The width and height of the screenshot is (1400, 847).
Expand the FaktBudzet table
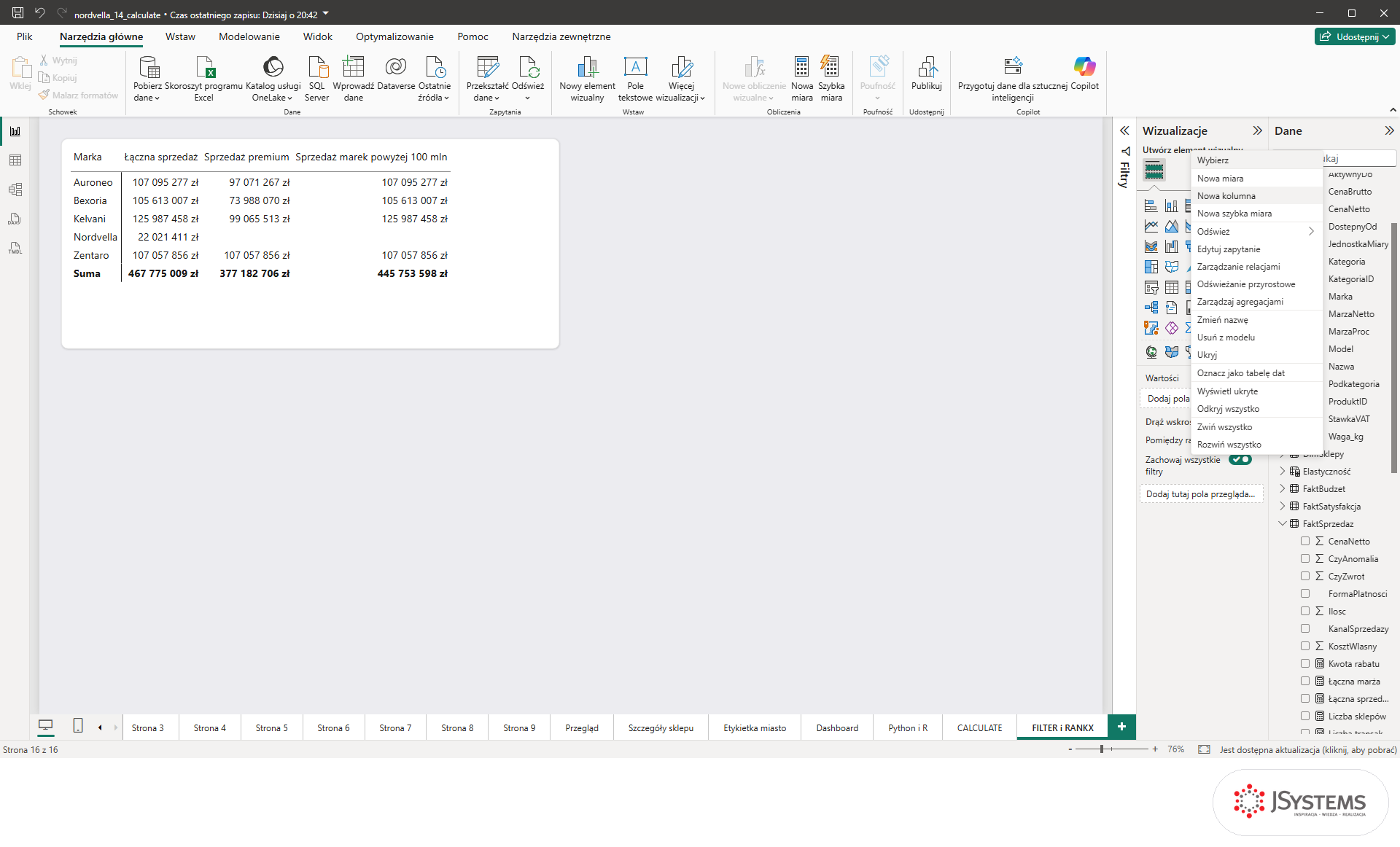point(1283,488)
